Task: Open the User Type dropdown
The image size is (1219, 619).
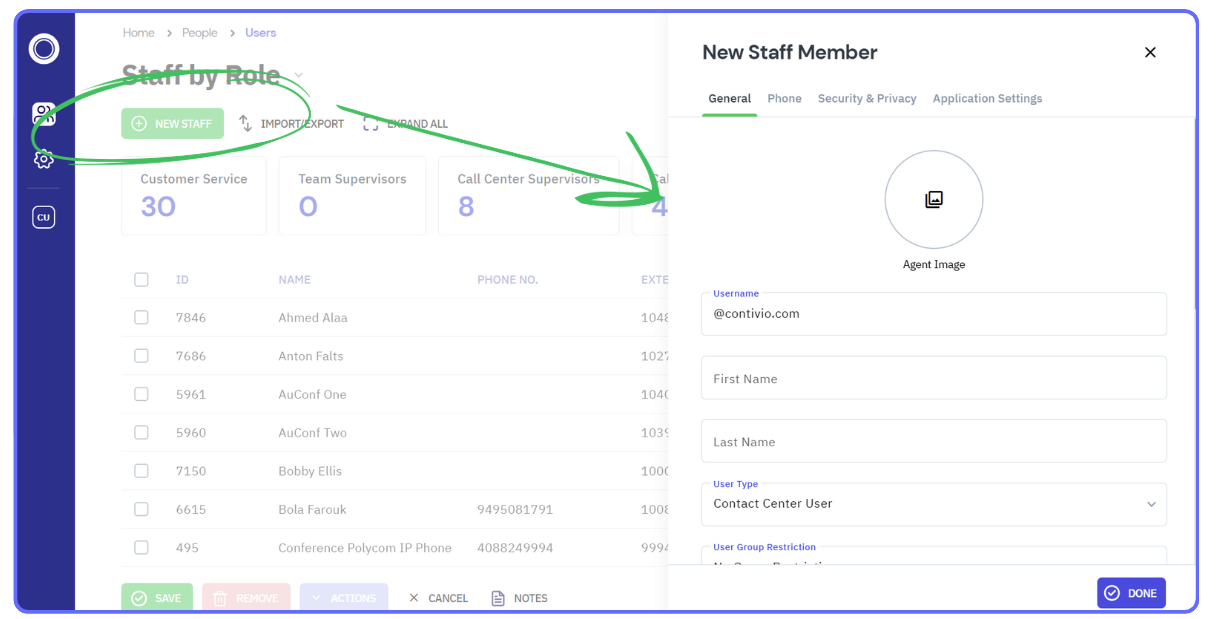Action: pos(933,504)
